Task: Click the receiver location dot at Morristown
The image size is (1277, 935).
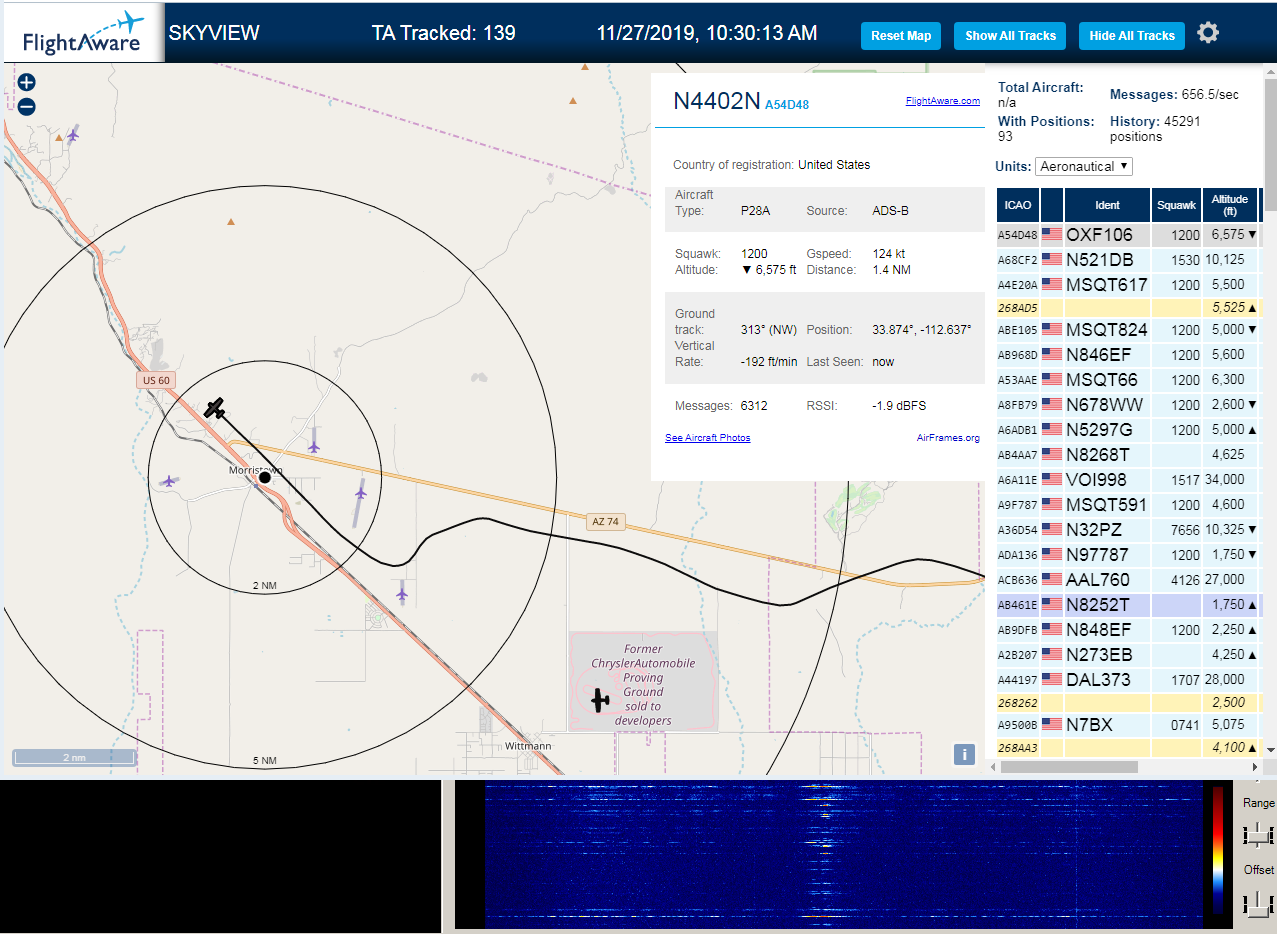Action: pyautogui.click(x=265, y=478)
